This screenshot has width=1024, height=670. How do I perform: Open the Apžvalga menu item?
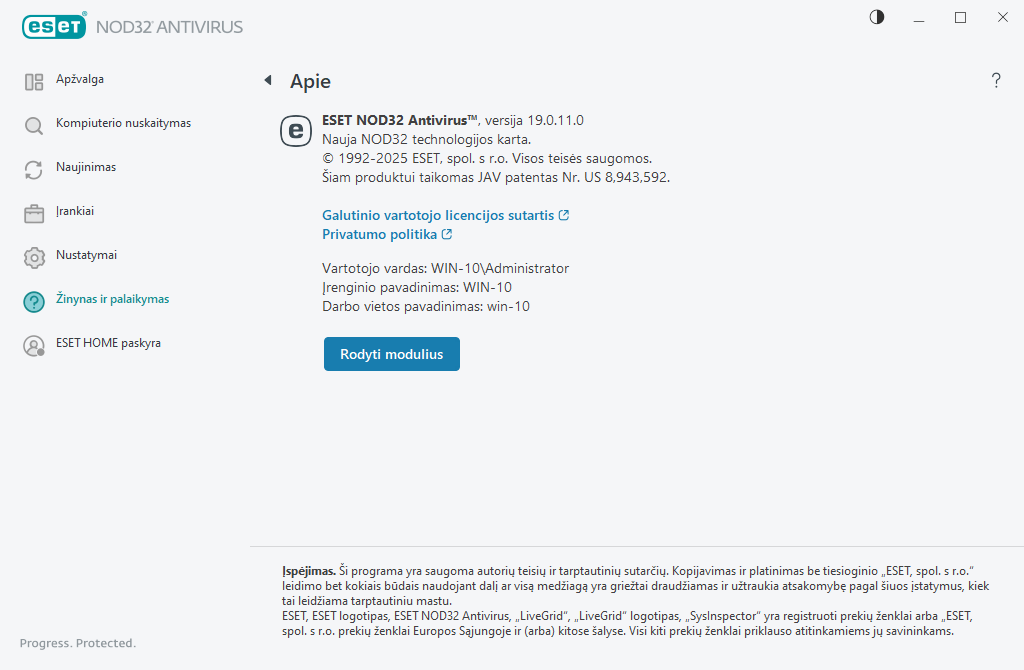tap(80, 79)
